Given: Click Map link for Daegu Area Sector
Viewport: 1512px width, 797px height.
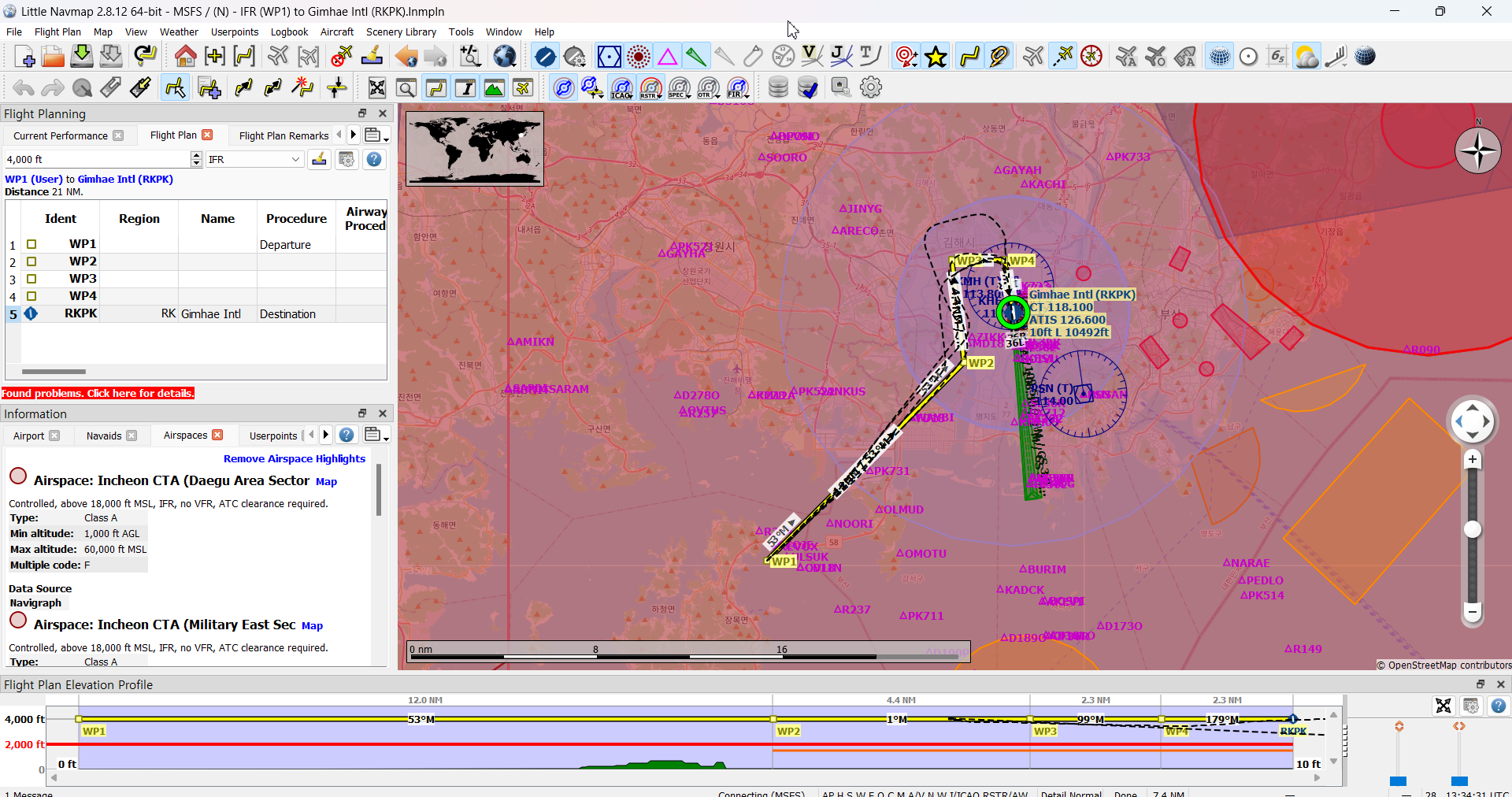Looking at the screenshot, I should point(326,481).
